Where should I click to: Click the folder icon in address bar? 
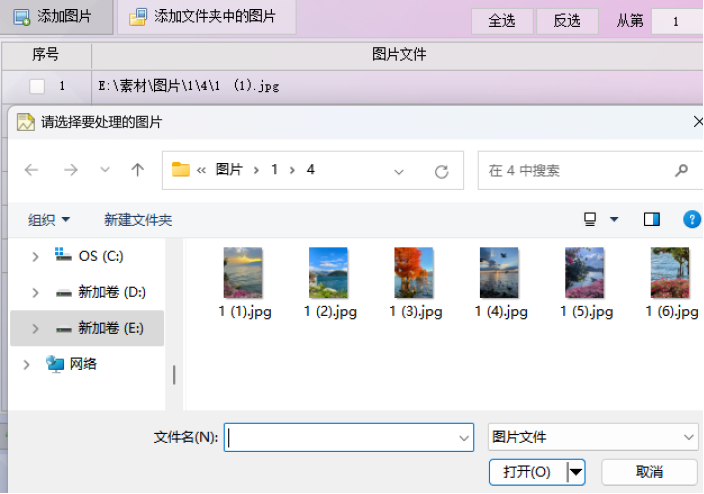pos(180,170)
